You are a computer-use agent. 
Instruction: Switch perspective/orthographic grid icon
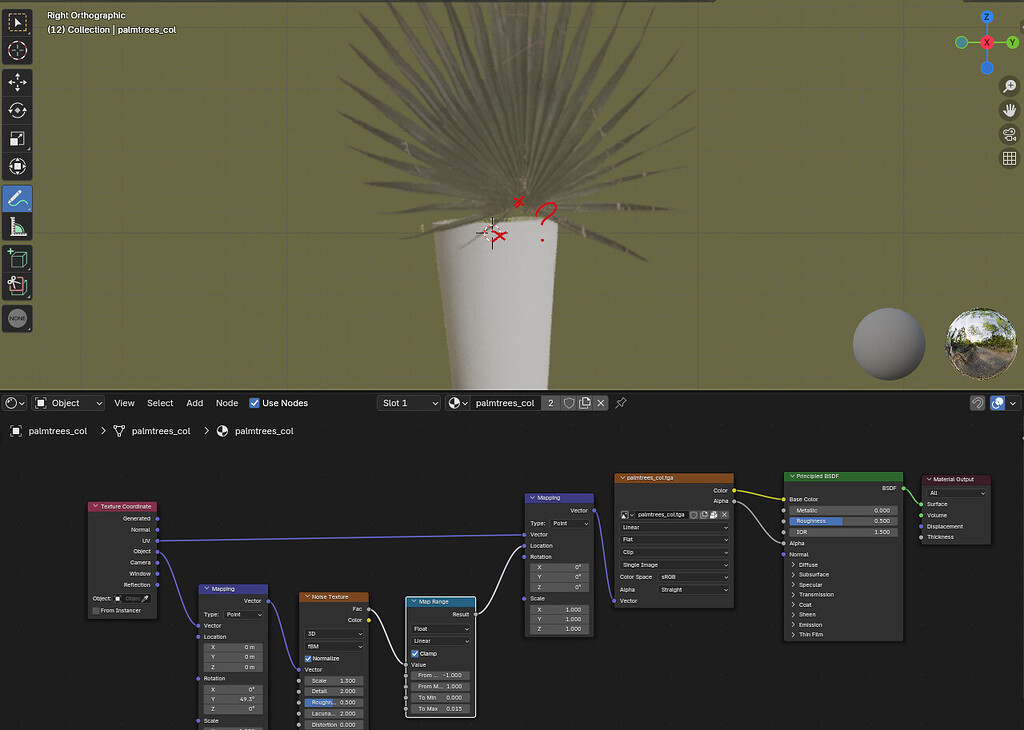pos(1009,158)
